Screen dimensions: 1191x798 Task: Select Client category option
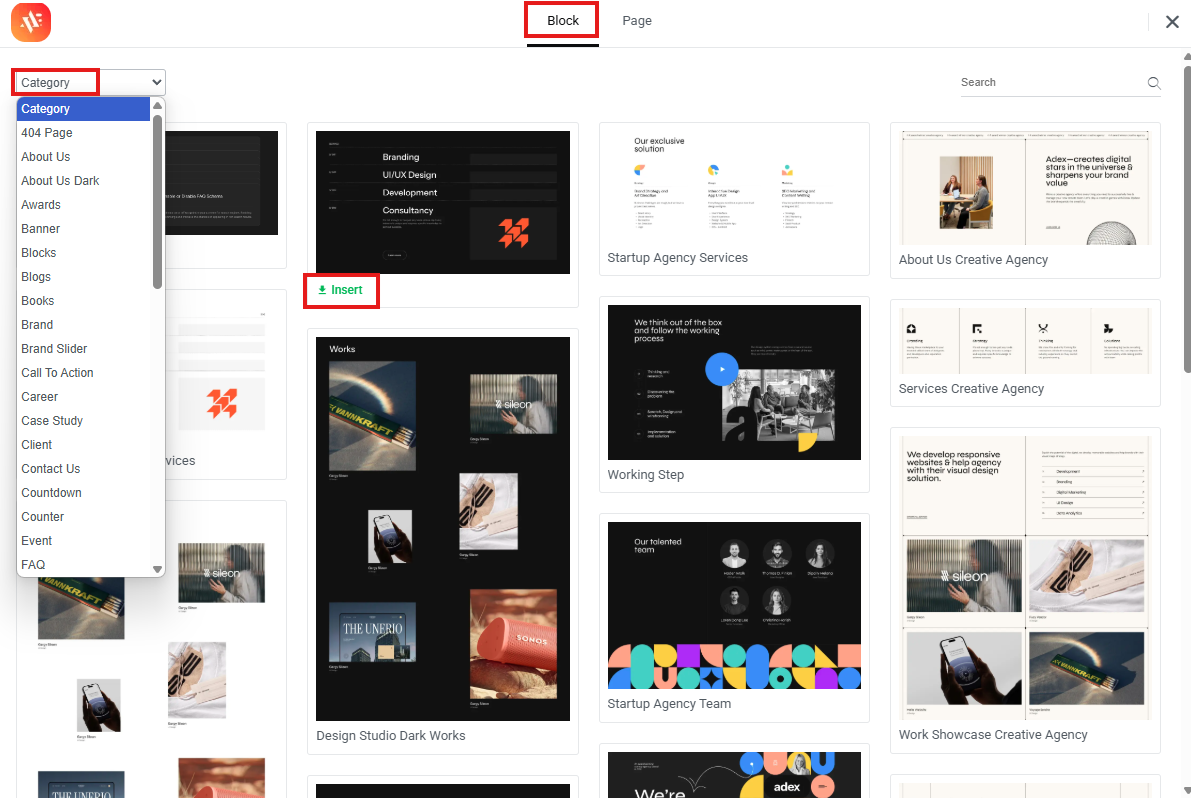84,445
